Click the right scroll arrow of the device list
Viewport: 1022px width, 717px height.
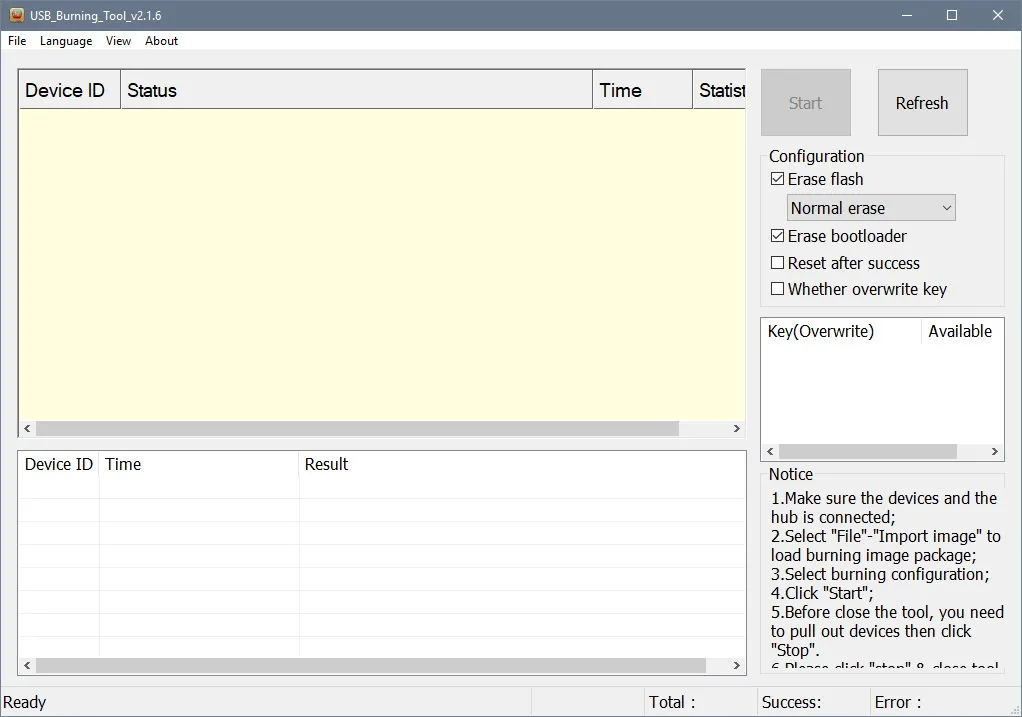coord(737,428)
